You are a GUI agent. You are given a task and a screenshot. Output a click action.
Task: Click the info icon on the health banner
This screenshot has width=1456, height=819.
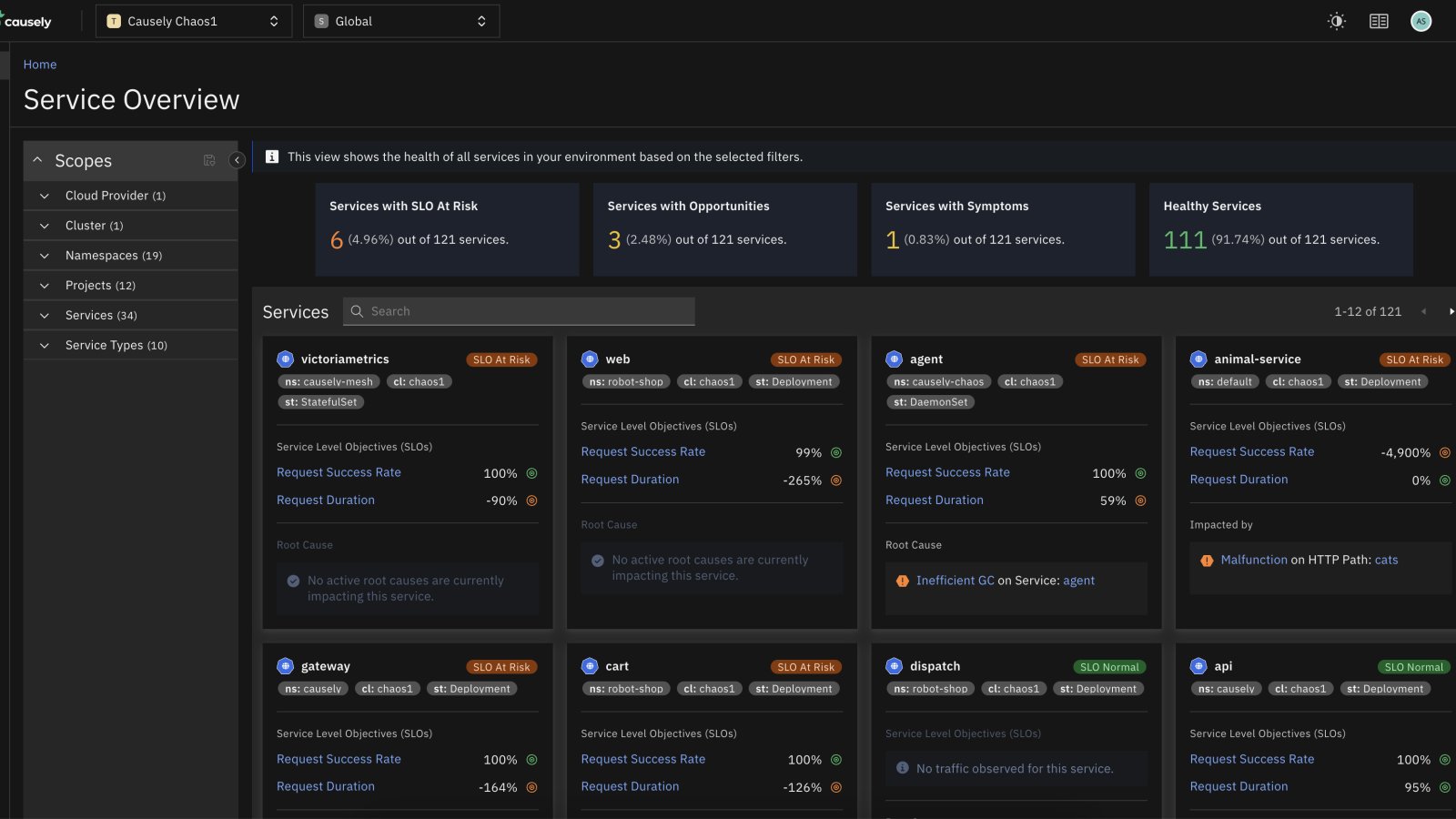(x=271, y=156)
